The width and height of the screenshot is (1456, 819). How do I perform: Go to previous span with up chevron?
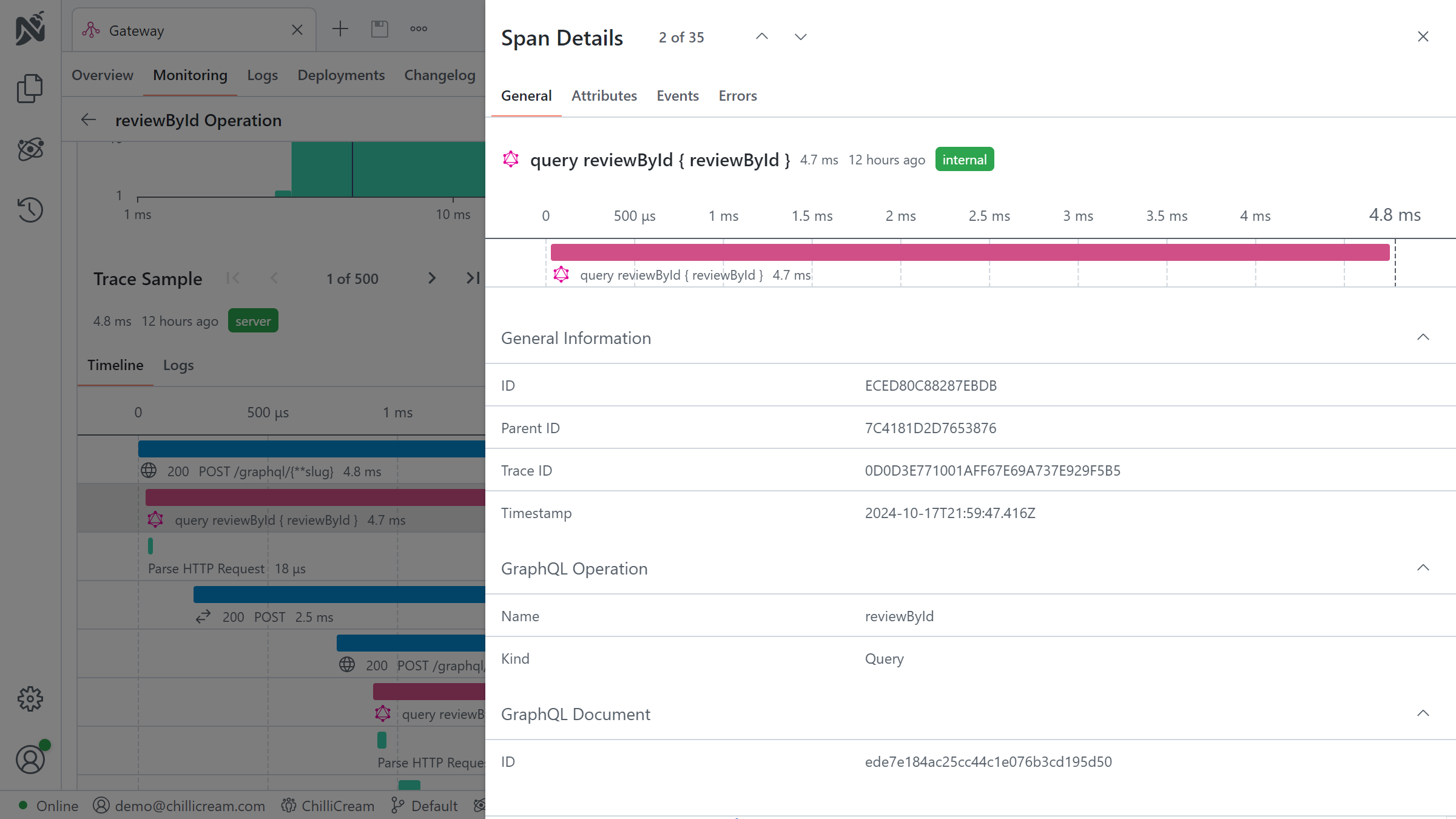[x=762, y=37]
